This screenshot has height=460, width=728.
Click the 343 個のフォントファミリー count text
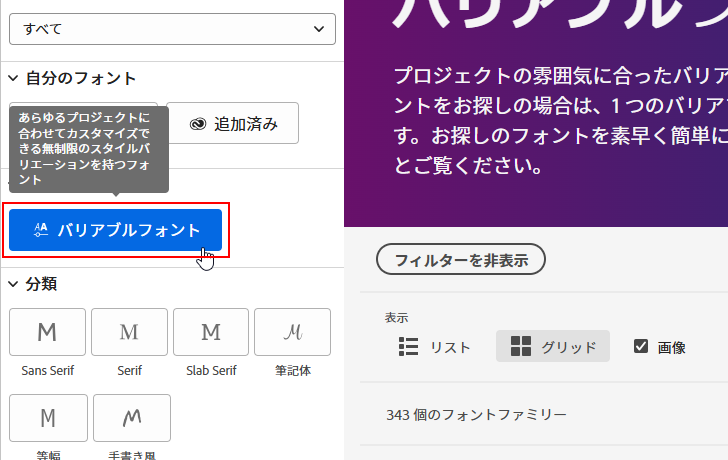click(476, 415)
